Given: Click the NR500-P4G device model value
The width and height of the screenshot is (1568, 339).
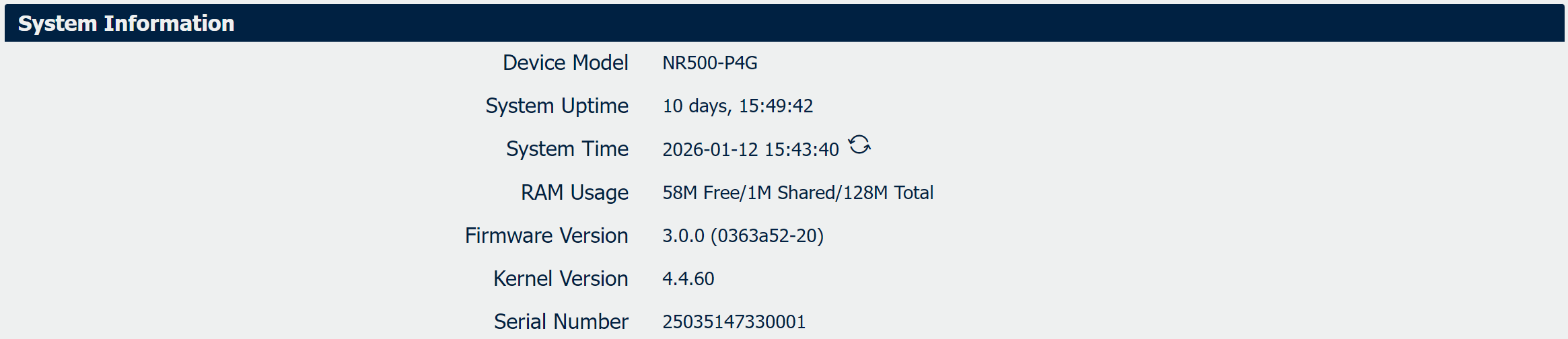Looking at the screenshot, I should 709,63.
